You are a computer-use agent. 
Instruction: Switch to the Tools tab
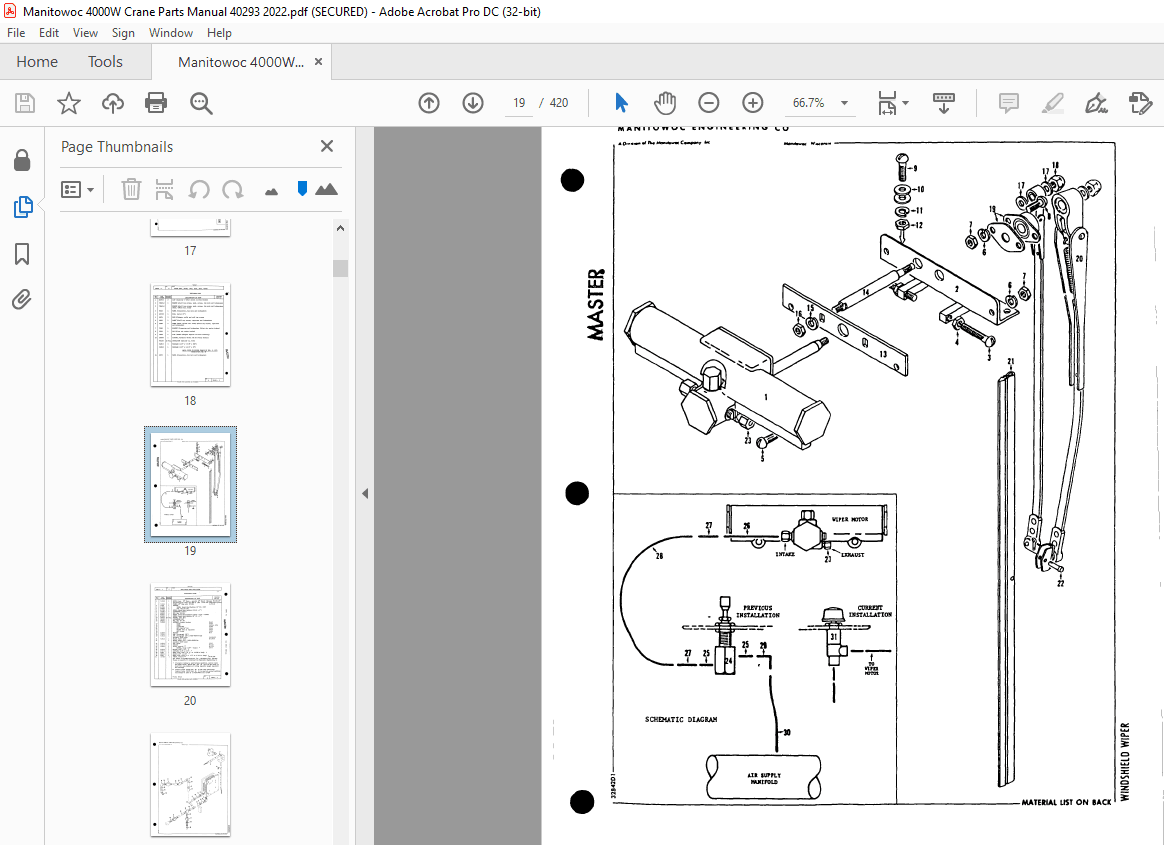click(x=105, y=61)
